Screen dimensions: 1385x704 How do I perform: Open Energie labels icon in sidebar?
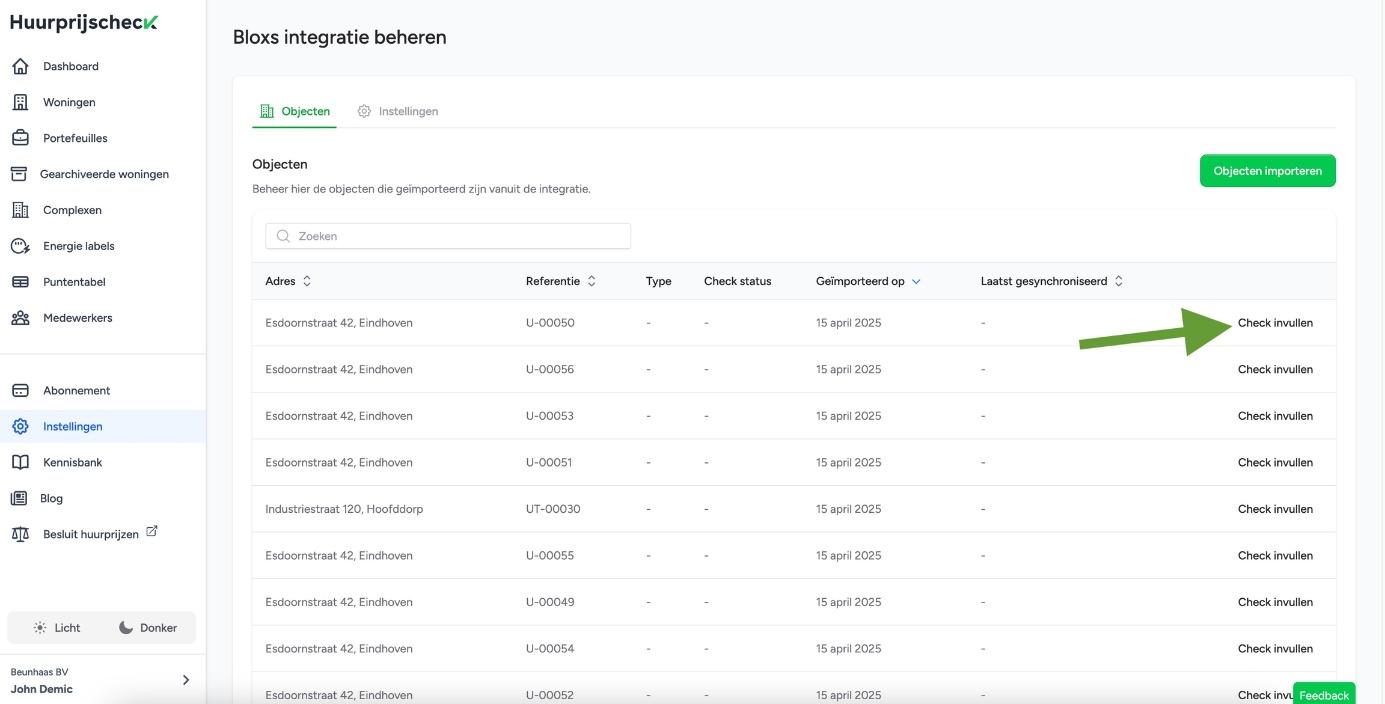tap(20, 246)
